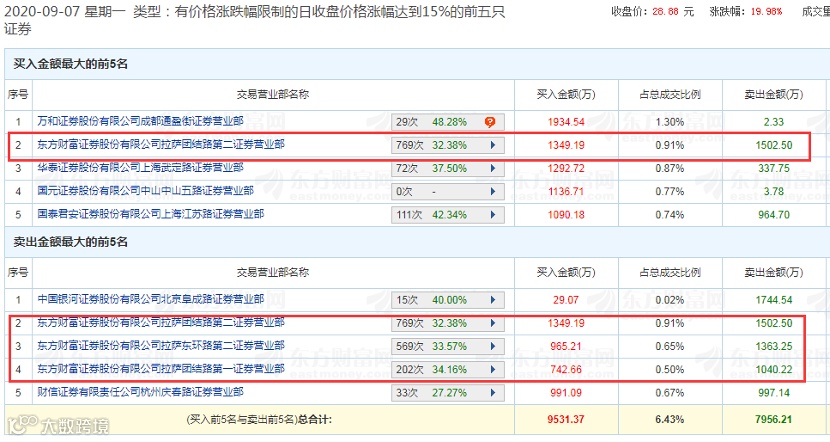The width and height of the screenshot is (830, 442).
Task: Select buy amount 29.07
Action: tap(566, 300)
